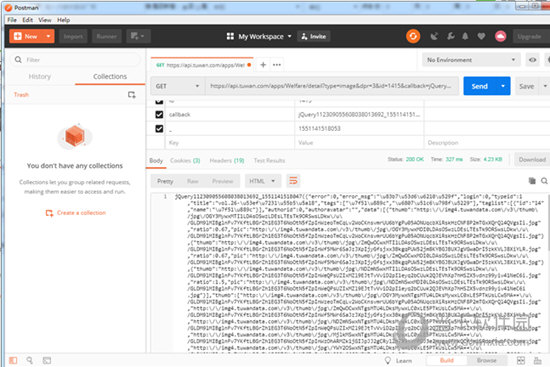
Task: Click the new collection icon beside Trash
Action: (x=132, y=95)
